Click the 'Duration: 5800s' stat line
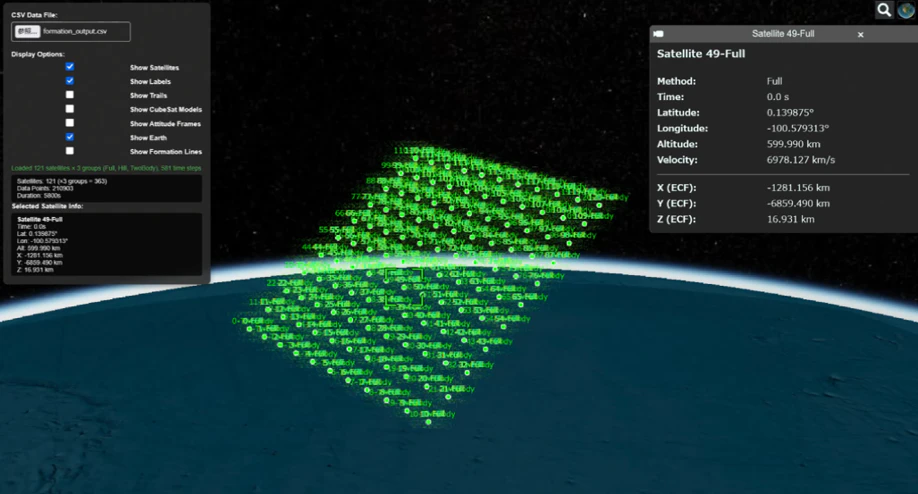This screenshot has height=494, width=918. 39,195
